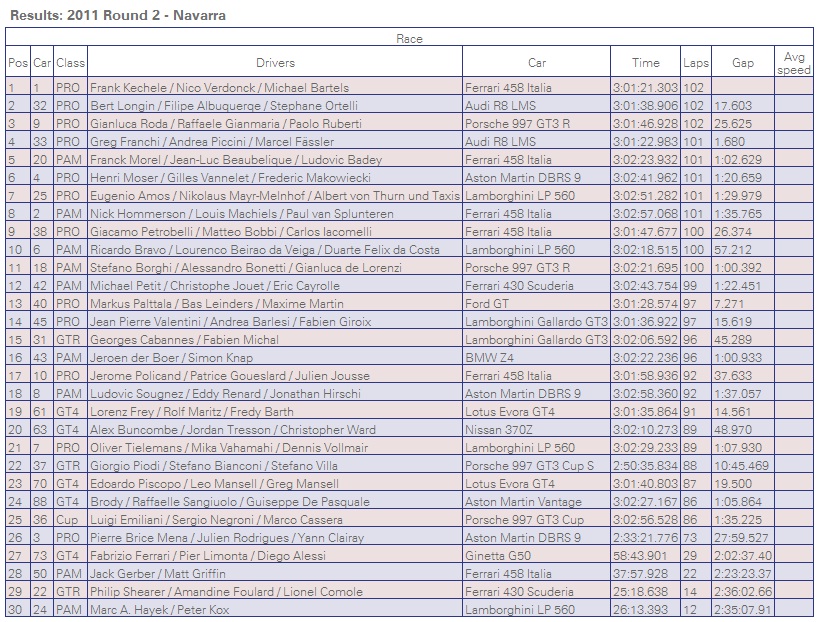Click the Porsche 997 GT3 Cup S cell
The image size is (820, 622).
click(529, 466)
